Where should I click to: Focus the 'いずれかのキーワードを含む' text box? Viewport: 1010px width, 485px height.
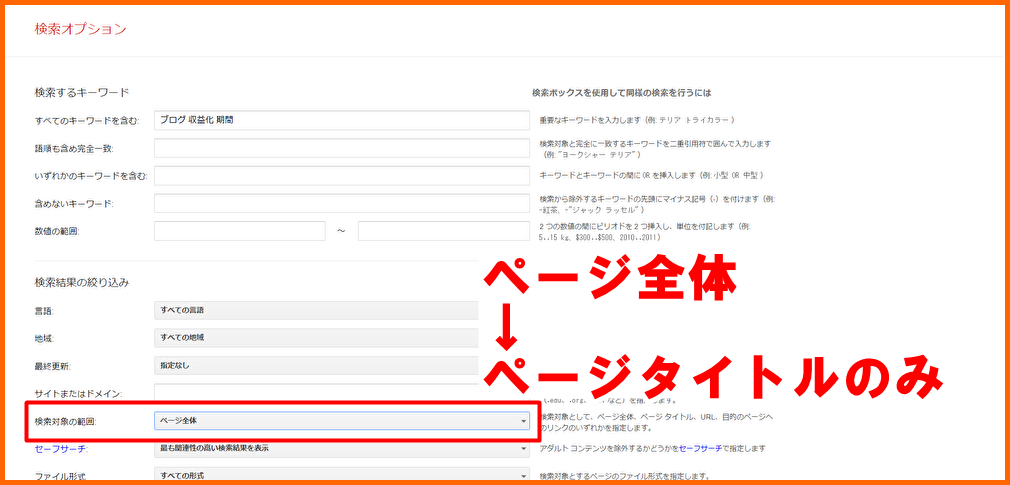(x=341, y=176)
